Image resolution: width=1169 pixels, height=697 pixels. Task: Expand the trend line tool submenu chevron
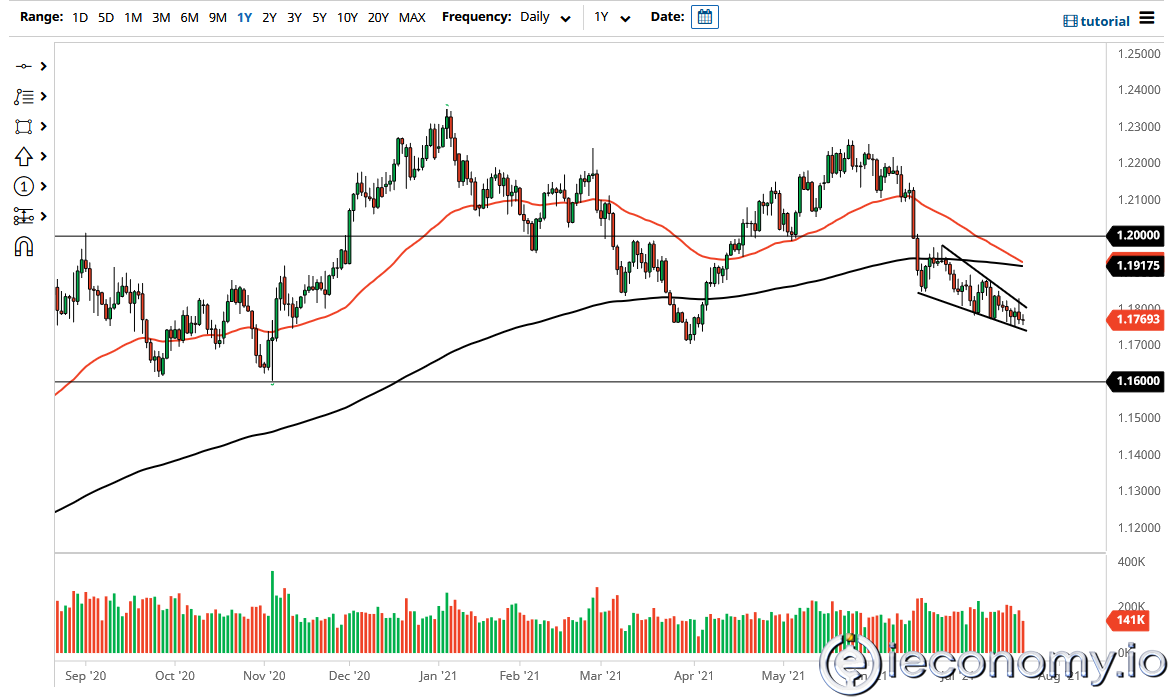point(41,65)
